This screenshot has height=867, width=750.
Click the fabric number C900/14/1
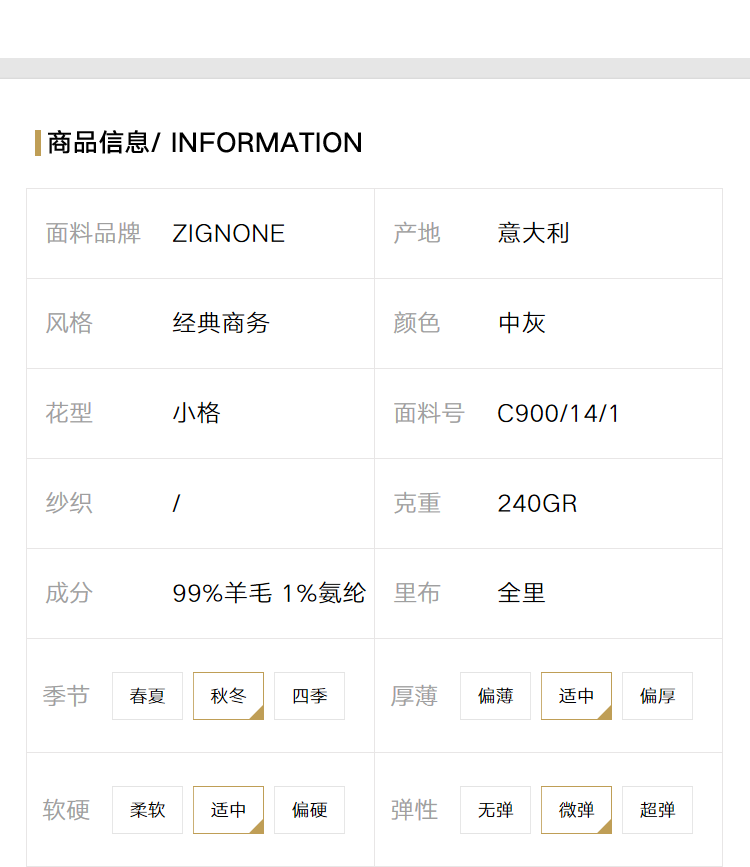[558, 414]
